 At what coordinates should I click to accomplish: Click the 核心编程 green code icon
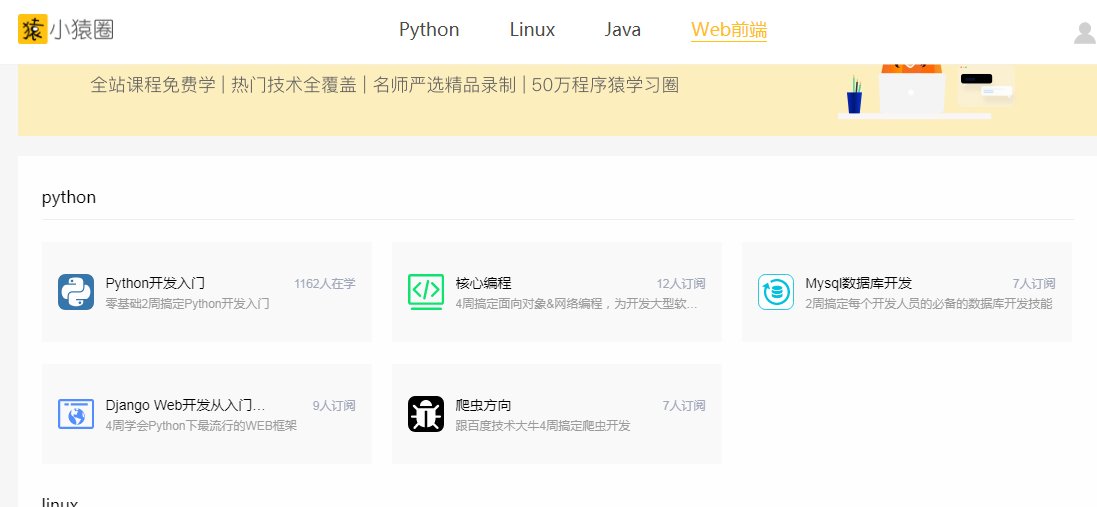point(426,292)
